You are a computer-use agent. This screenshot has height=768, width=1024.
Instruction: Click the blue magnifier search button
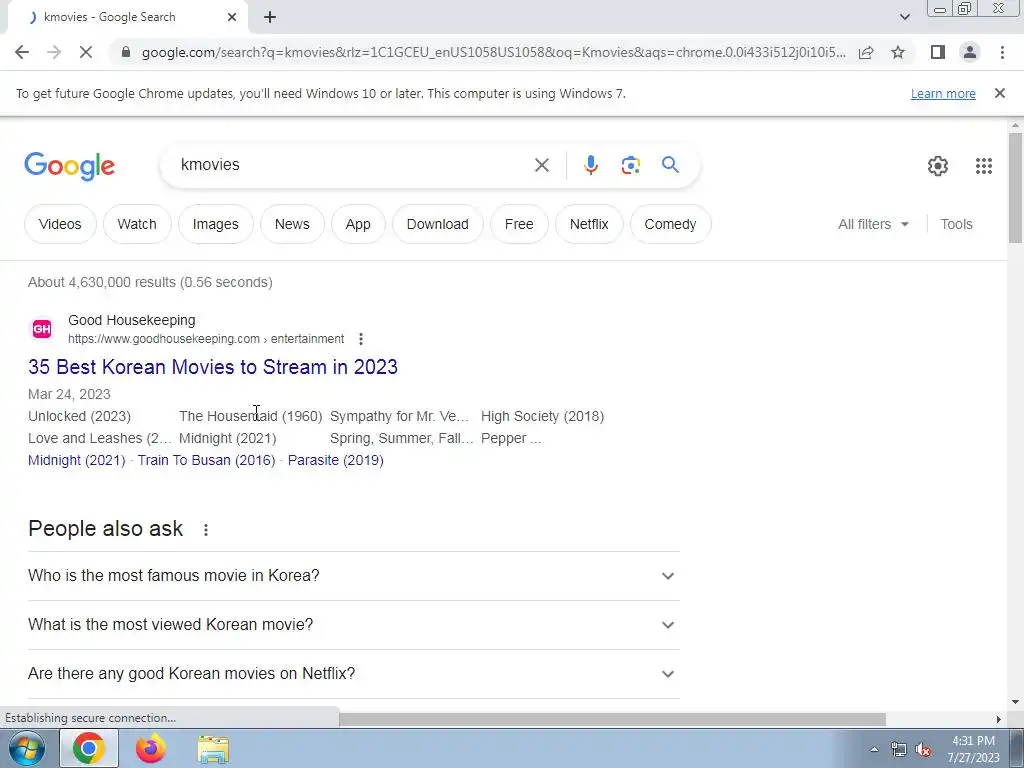(670, 165)
